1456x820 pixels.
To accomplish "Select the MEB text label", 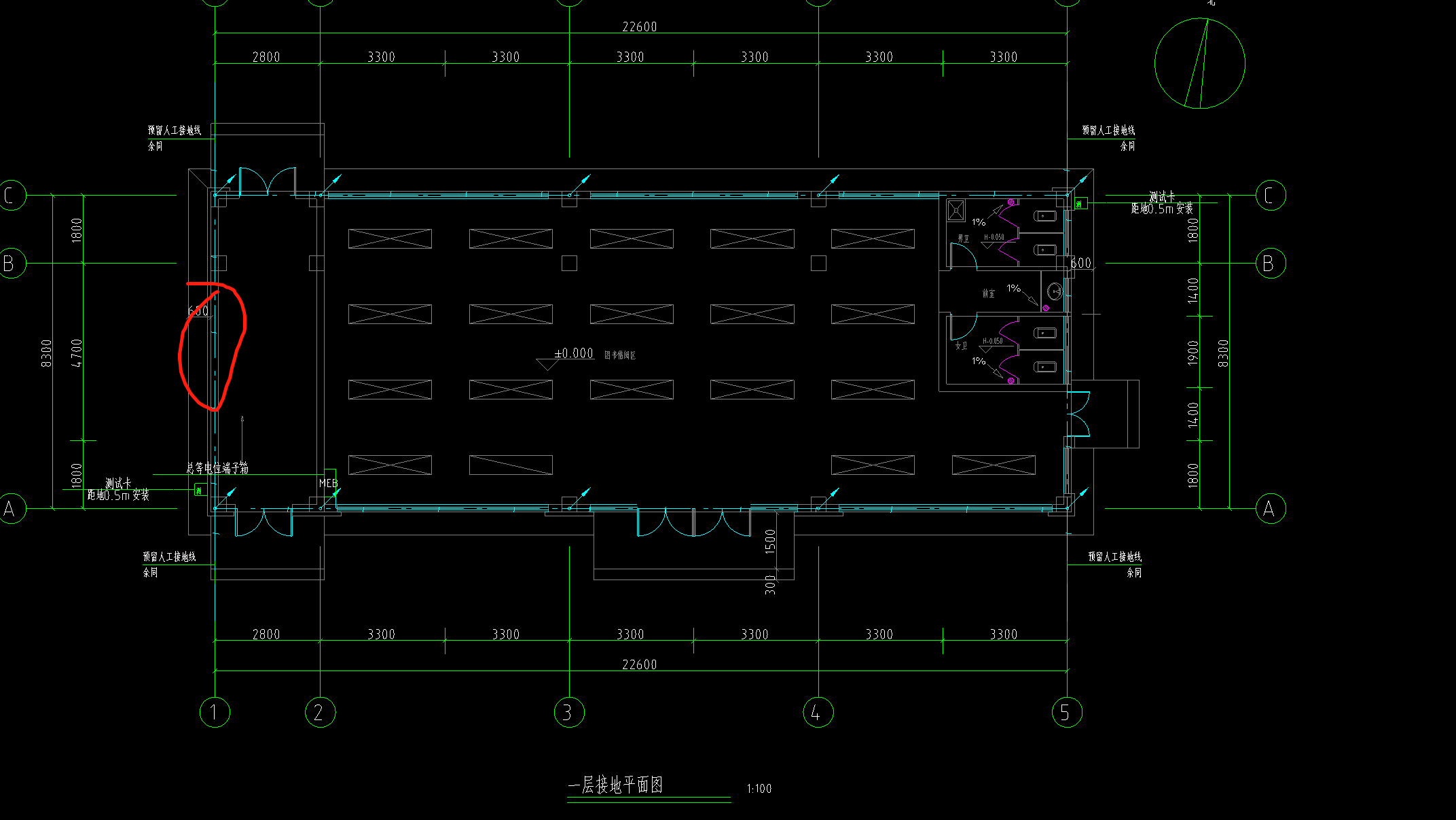I will click(328, 483).
